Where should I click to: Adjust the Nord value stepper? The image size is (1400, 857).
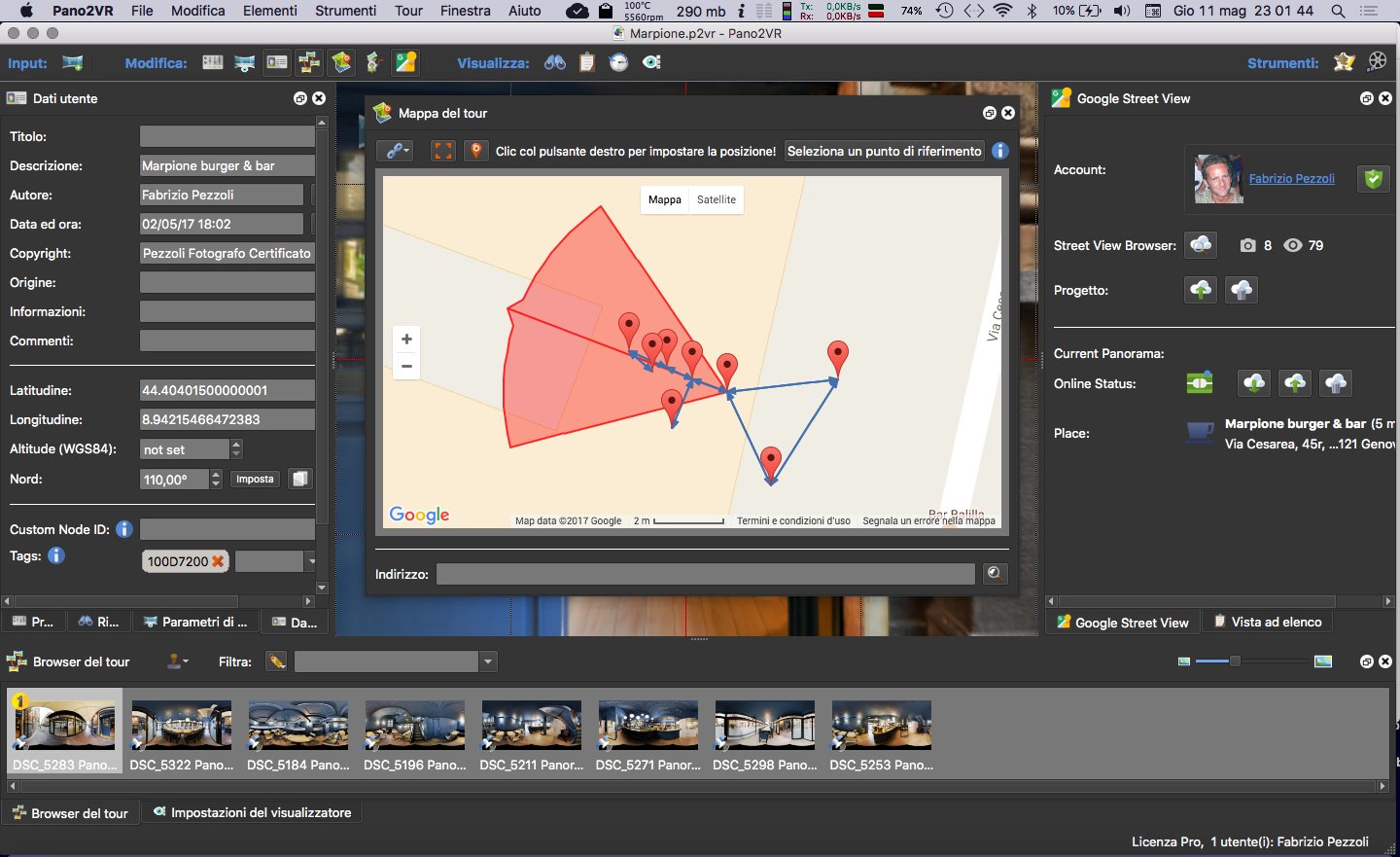[216, 479]
